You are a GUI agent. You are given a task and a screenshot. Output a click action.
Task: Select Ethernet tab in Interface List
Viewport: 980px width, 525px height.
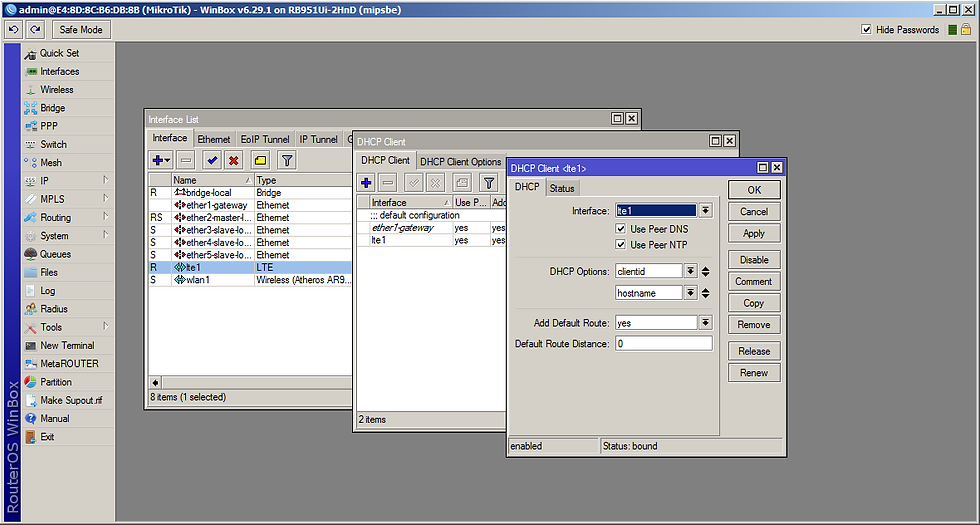coord(214,139)
